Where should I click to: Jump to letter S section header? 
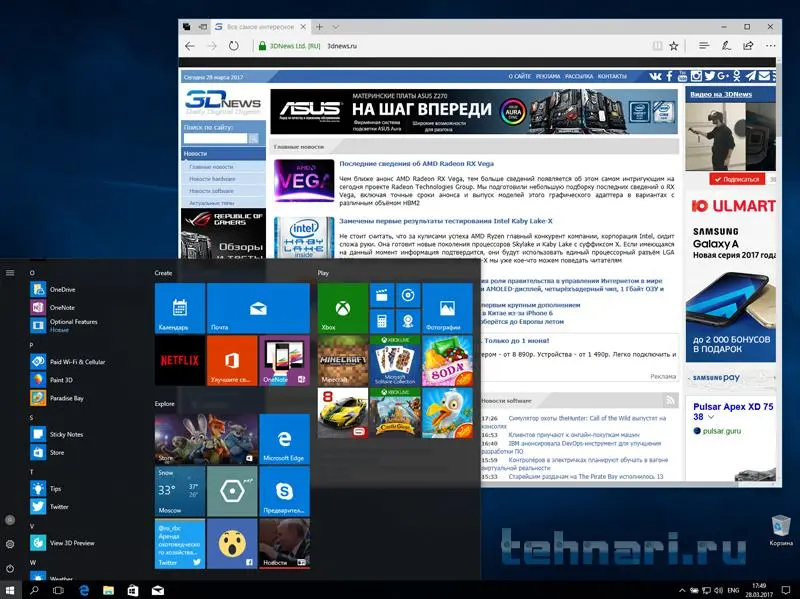click(32, 417)
